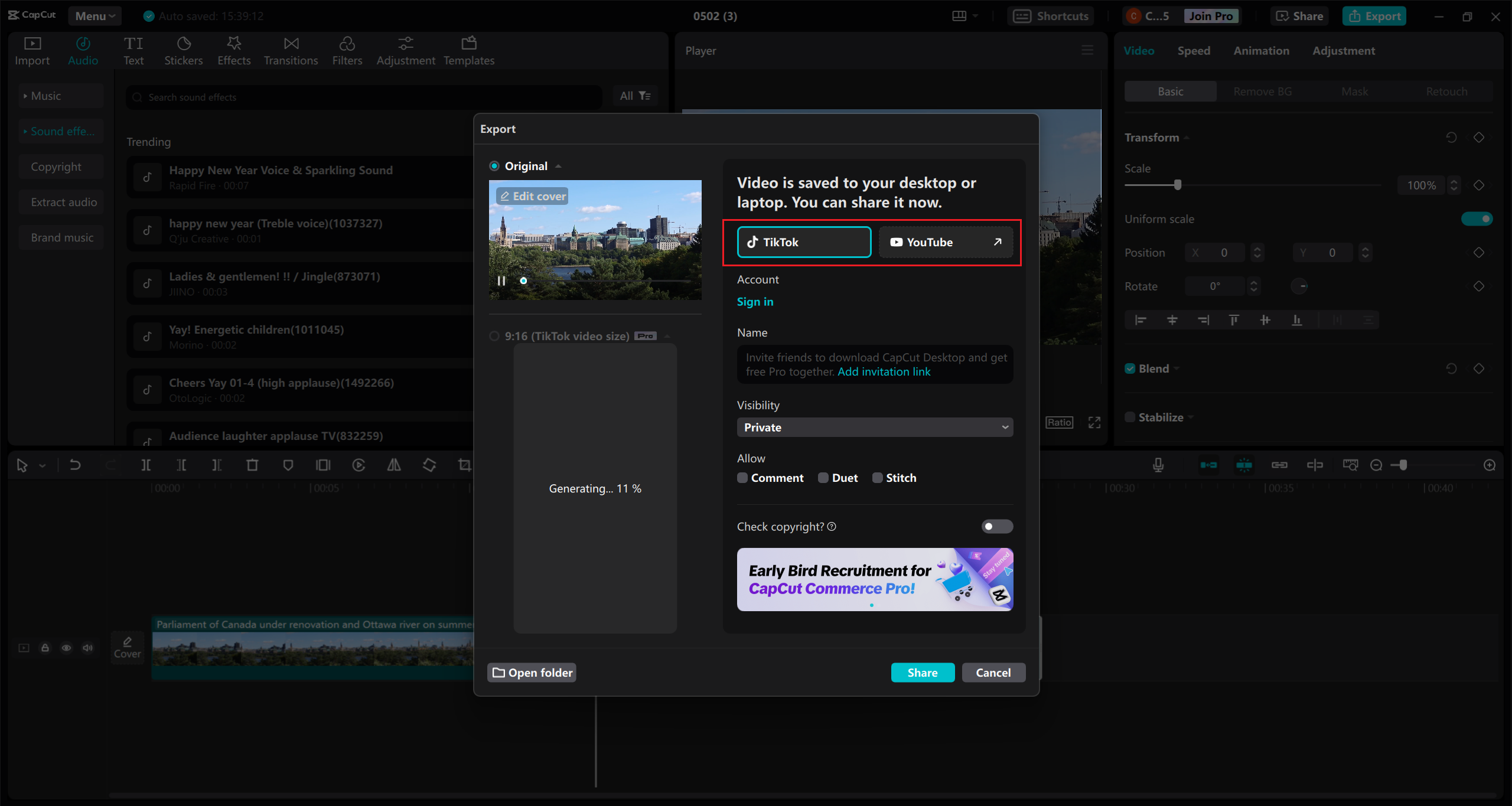Click the microphone record icon above the timeline
The image size is (1512, 806).
click(x=1158, y=465)
